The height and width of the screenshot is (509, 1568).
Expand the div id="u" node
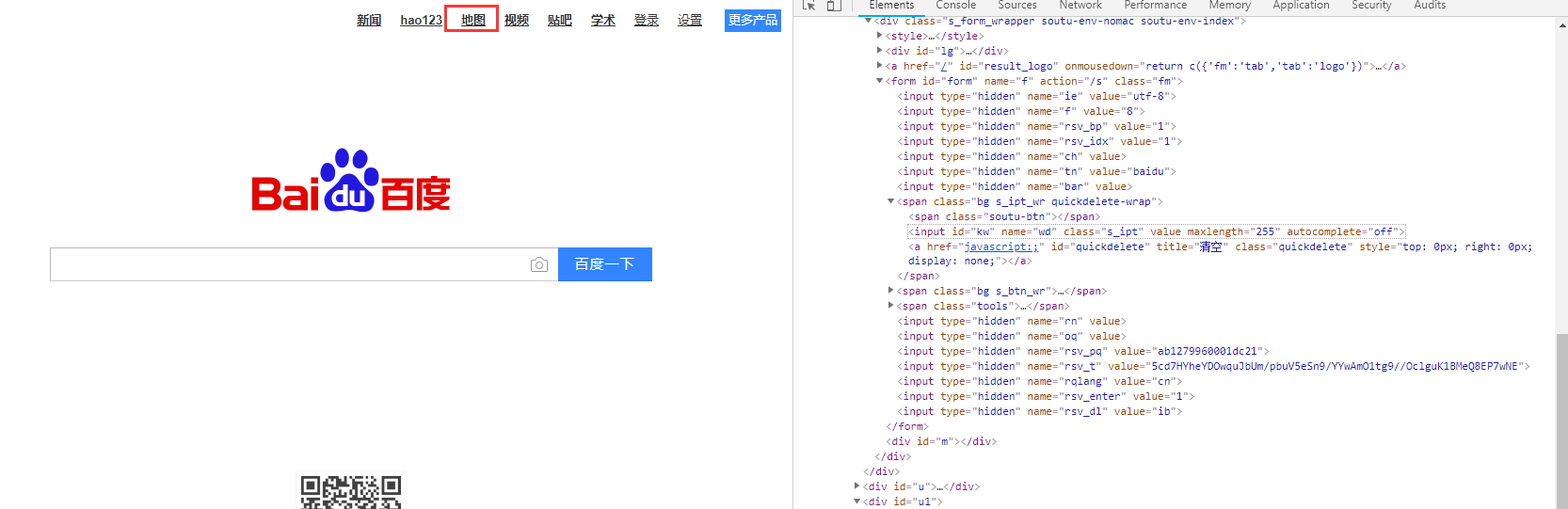click(x=856, y=486)
